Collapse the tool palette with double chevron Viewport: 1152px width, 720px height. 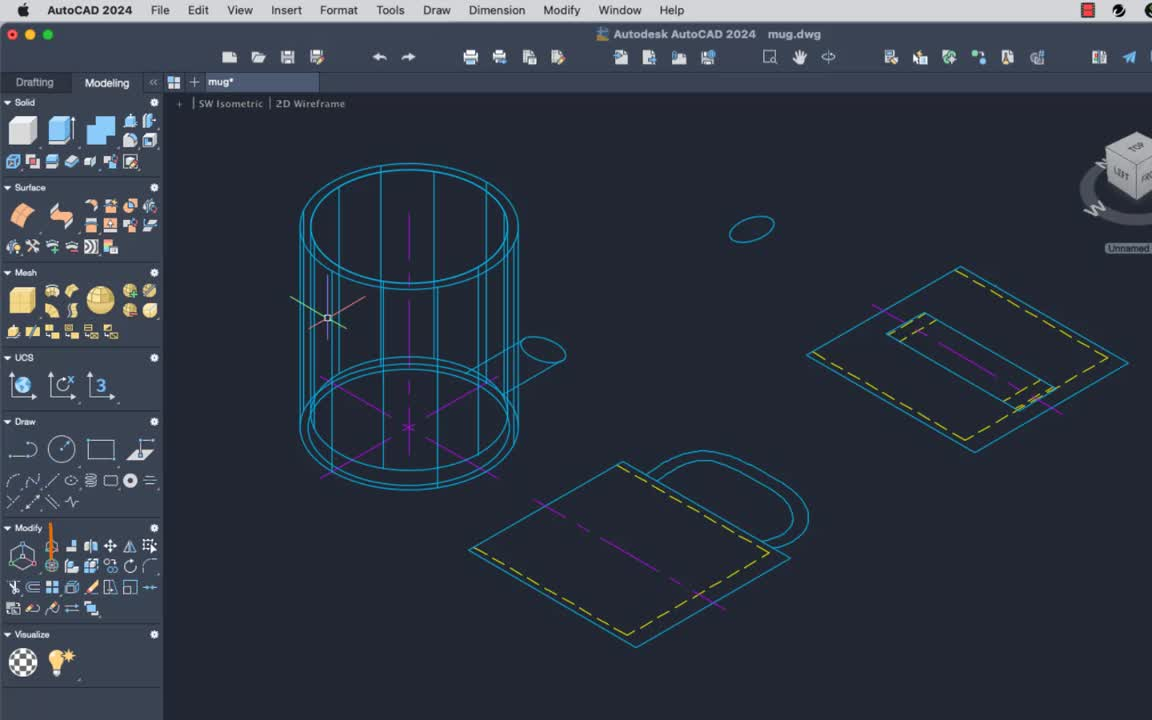[x=153, y=82]
